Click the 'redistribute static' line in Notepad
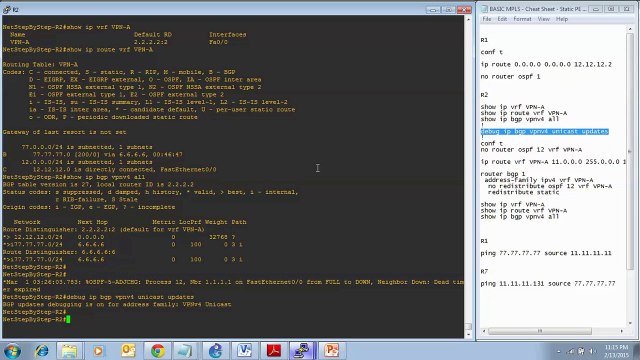The width and height of the screenshot is (640, 360). [x=523, y=192]
